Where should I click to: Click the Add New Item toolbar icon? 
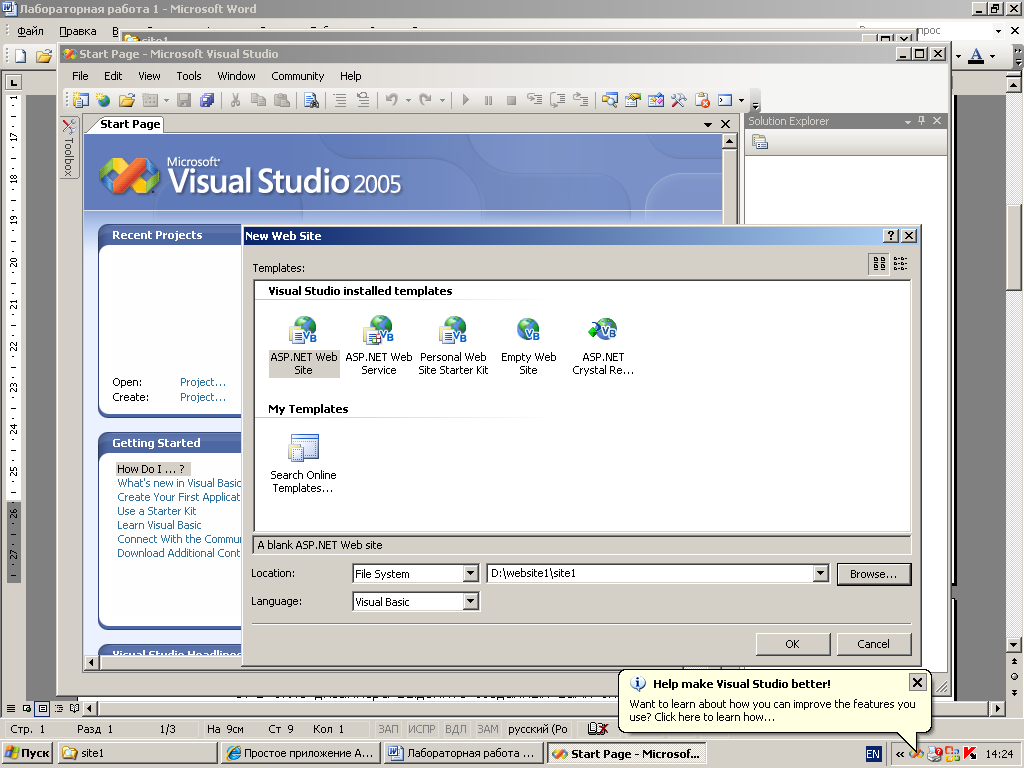pyautogui.click(x=150, y=100)
